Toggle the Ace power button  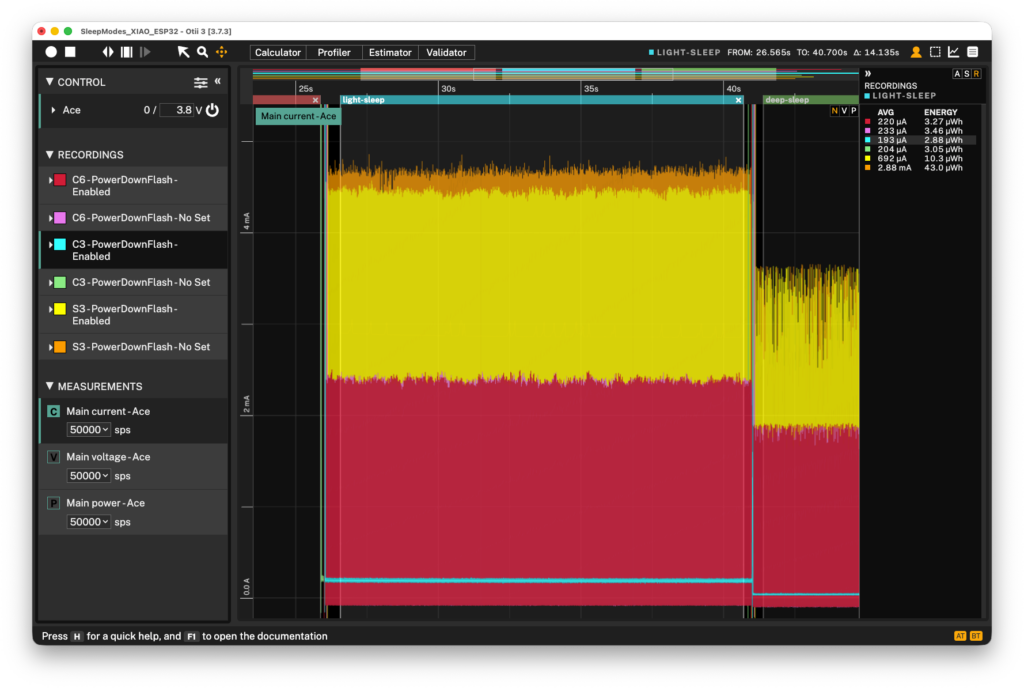click(212, 110)
